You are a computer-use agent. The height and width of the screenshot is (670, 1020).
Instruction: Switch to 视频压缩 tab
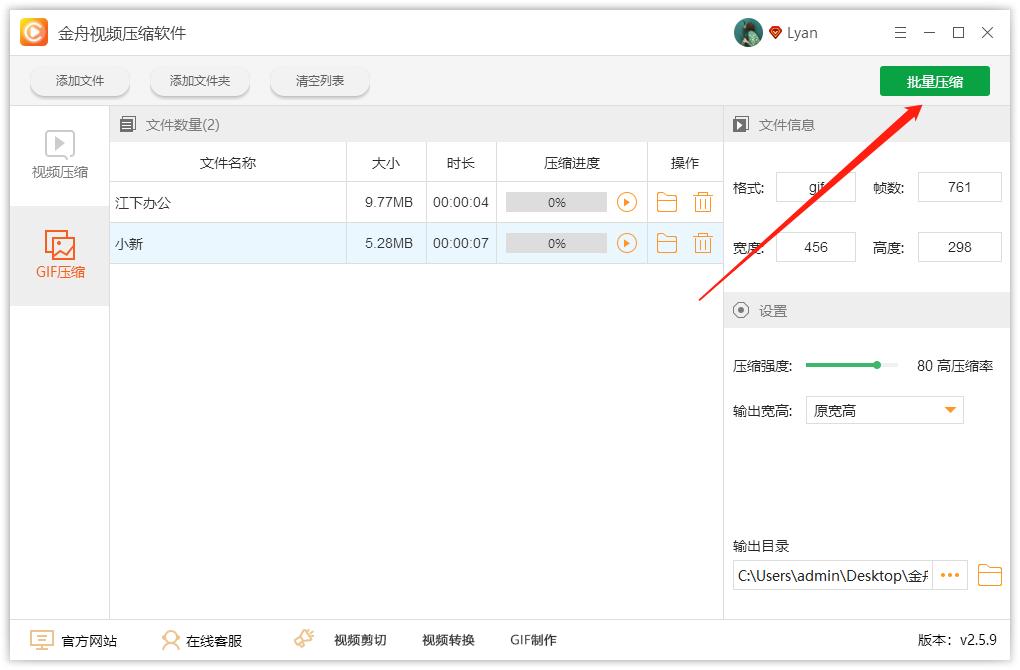(x=60, y=156)
